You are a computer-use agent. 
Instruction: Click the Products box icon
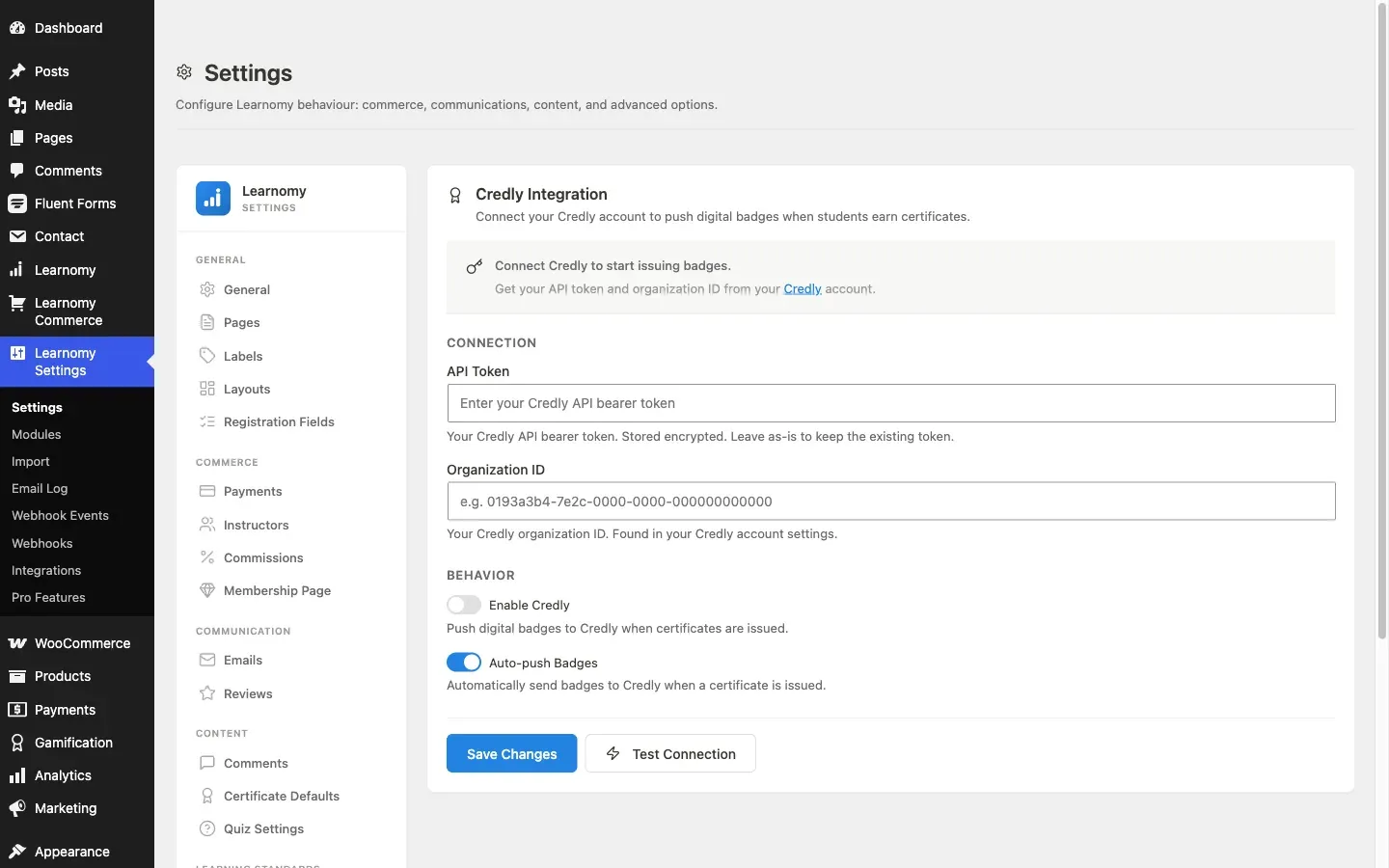(17, 676)
